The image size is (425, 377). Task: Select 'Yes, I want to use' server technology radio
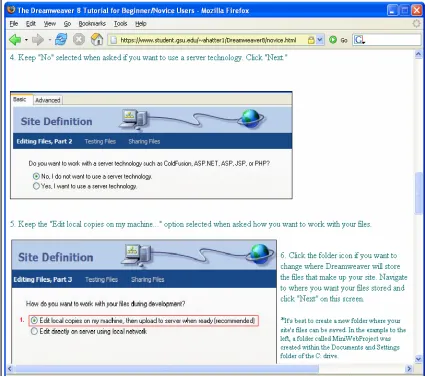pyautogui.click(x=36, y=186)
